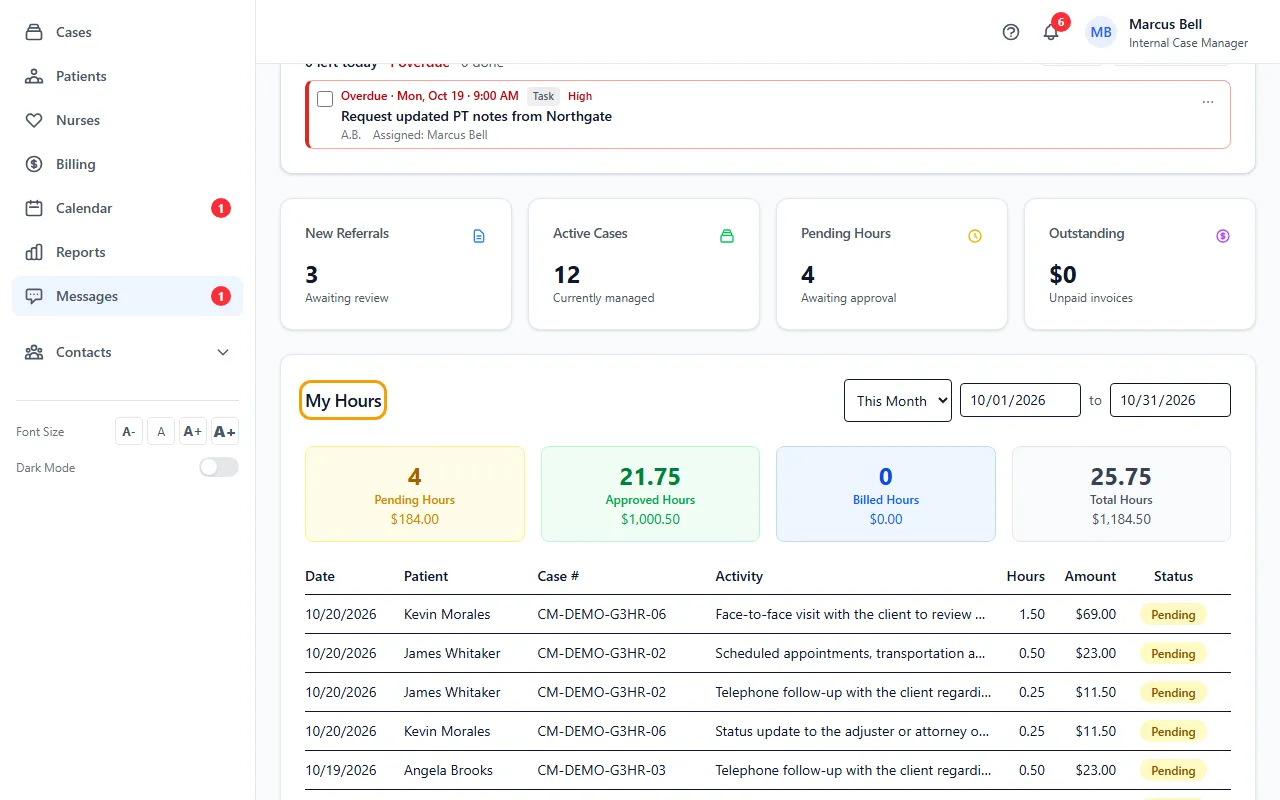
Task: Open the This Month period dropdown
Action: [x=898, y=400]
